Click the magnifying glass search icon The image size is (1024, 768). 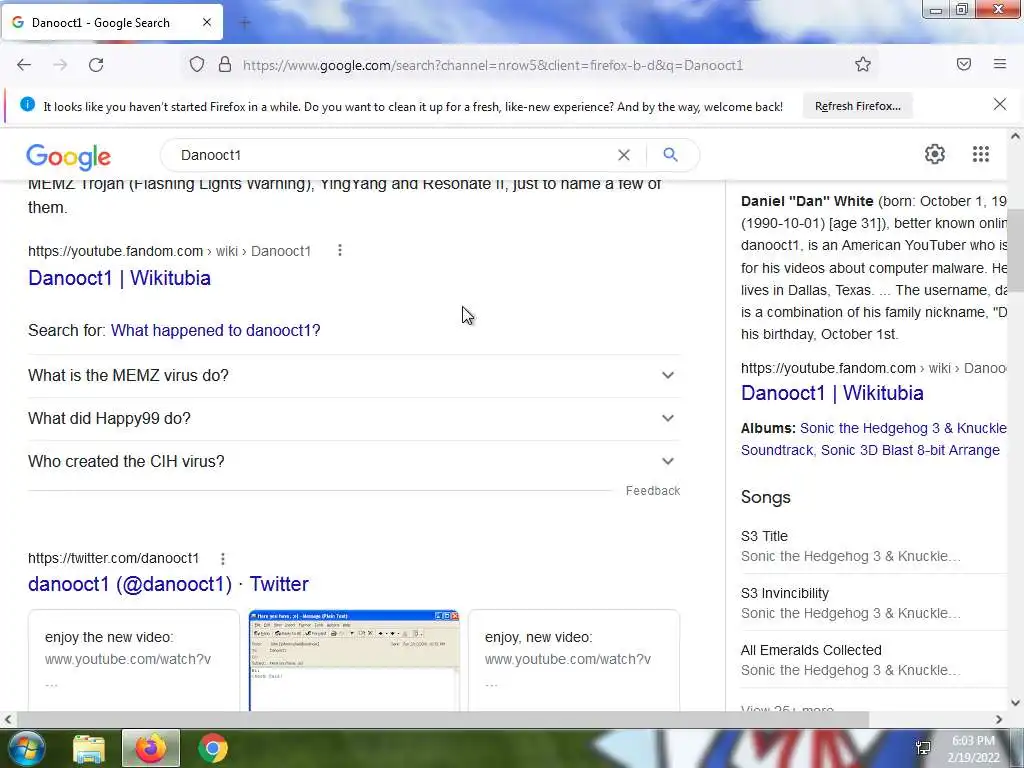[x=670, y=155]
